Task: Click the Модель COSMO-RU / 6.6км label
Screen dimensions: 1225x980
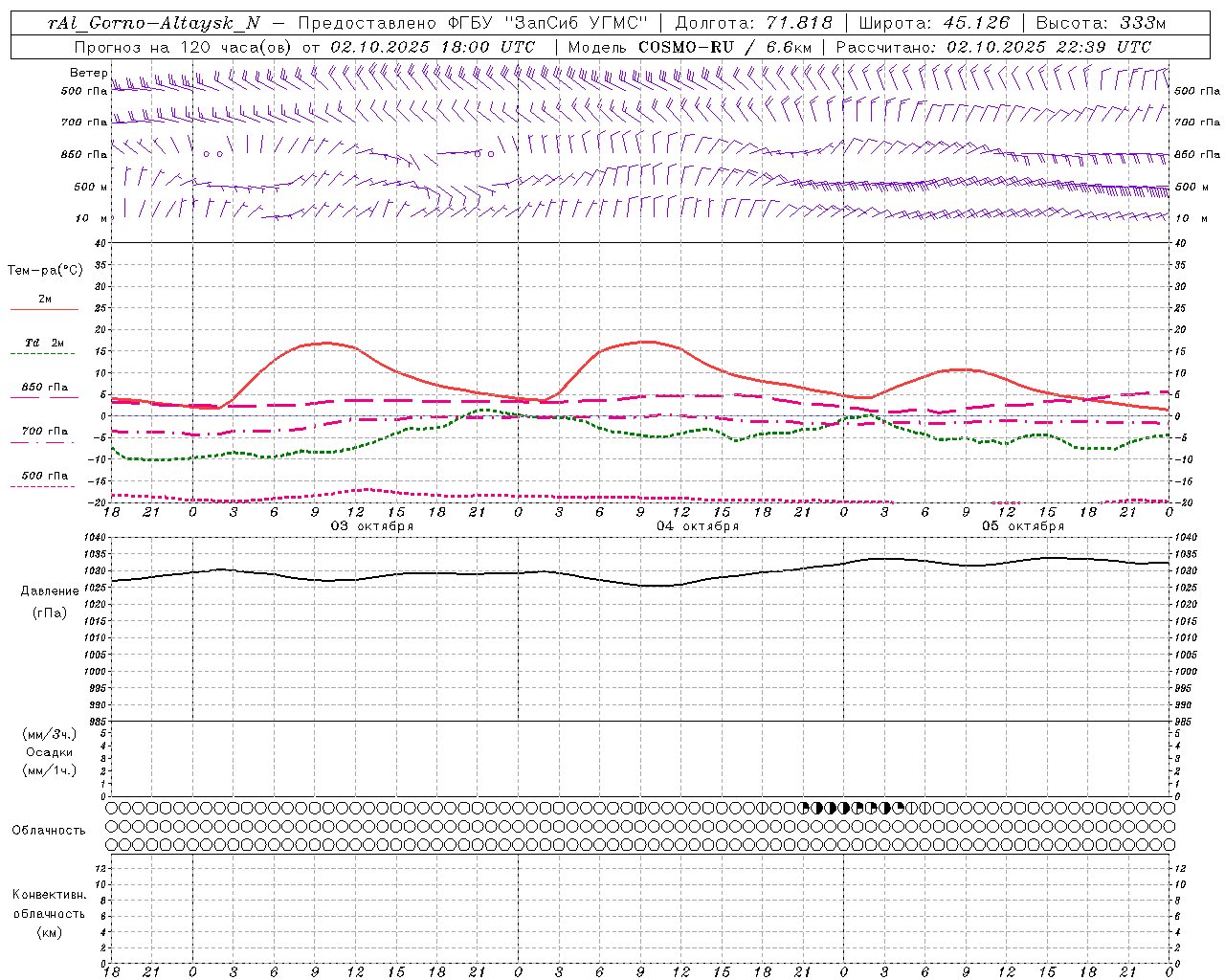Action: pos(690,47)
